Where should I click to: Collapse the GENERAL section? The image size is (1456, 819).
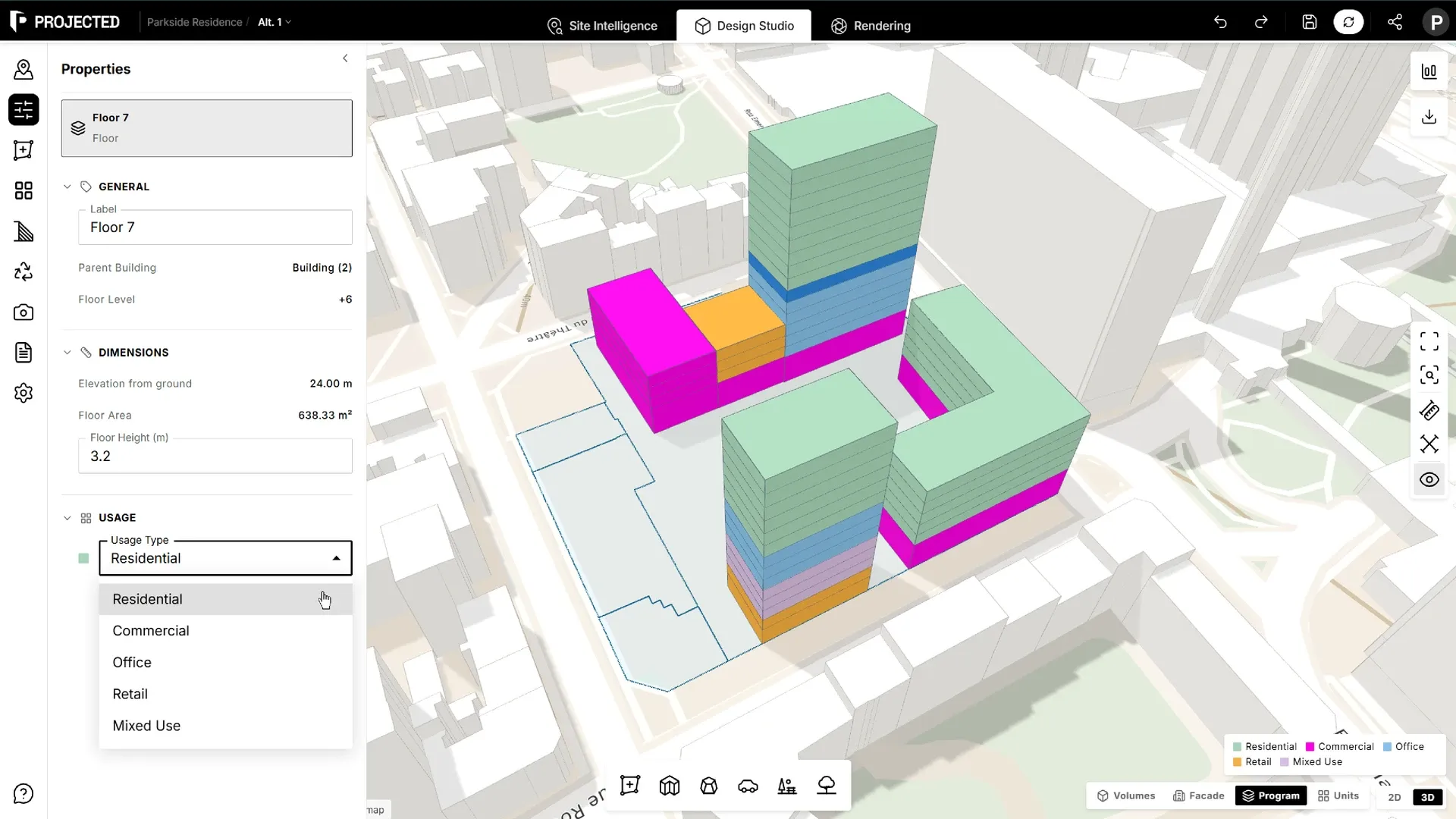click(67, 187)
